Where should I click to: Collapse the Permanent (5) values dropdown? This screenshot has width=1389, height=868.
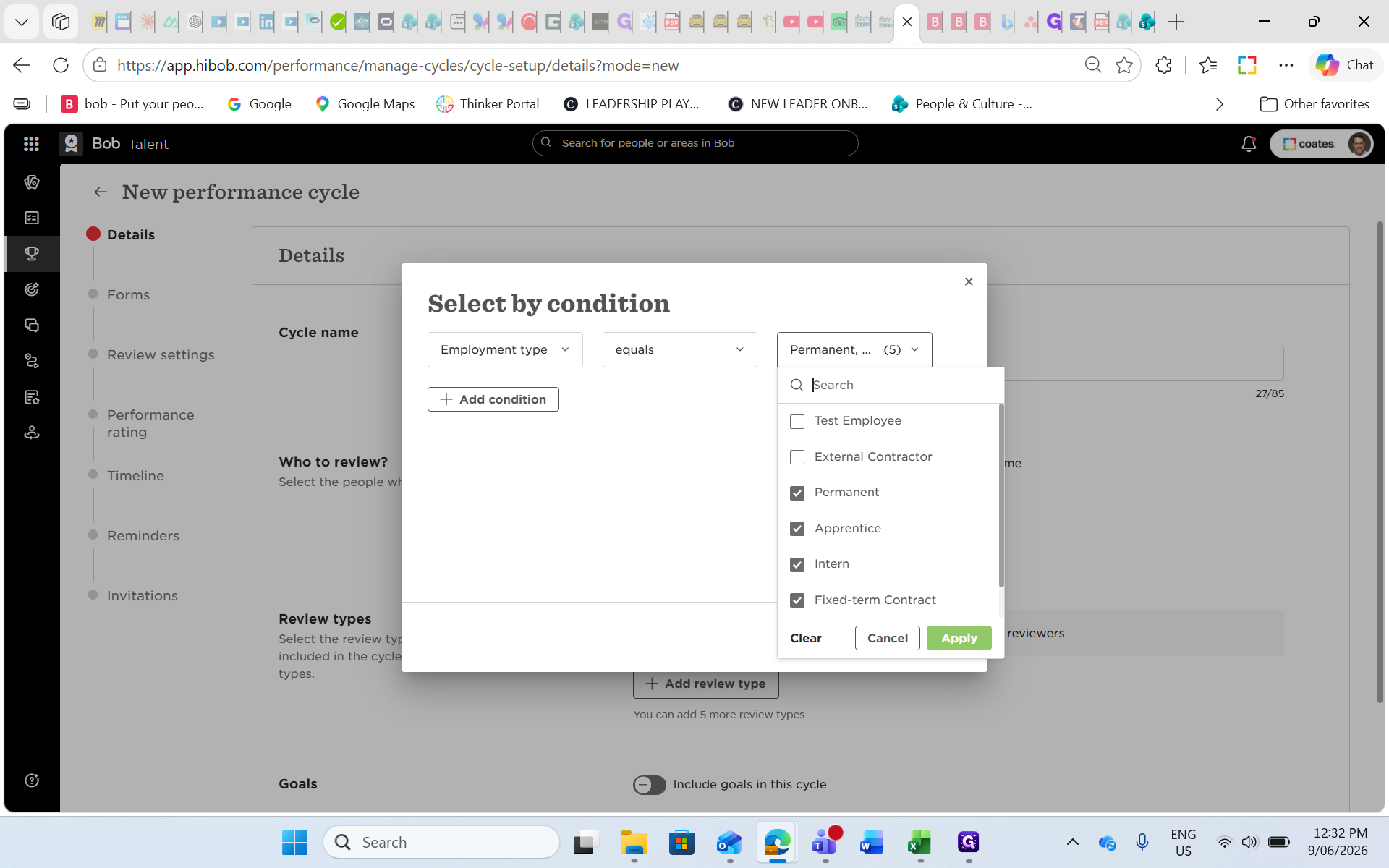click(854, 349)
